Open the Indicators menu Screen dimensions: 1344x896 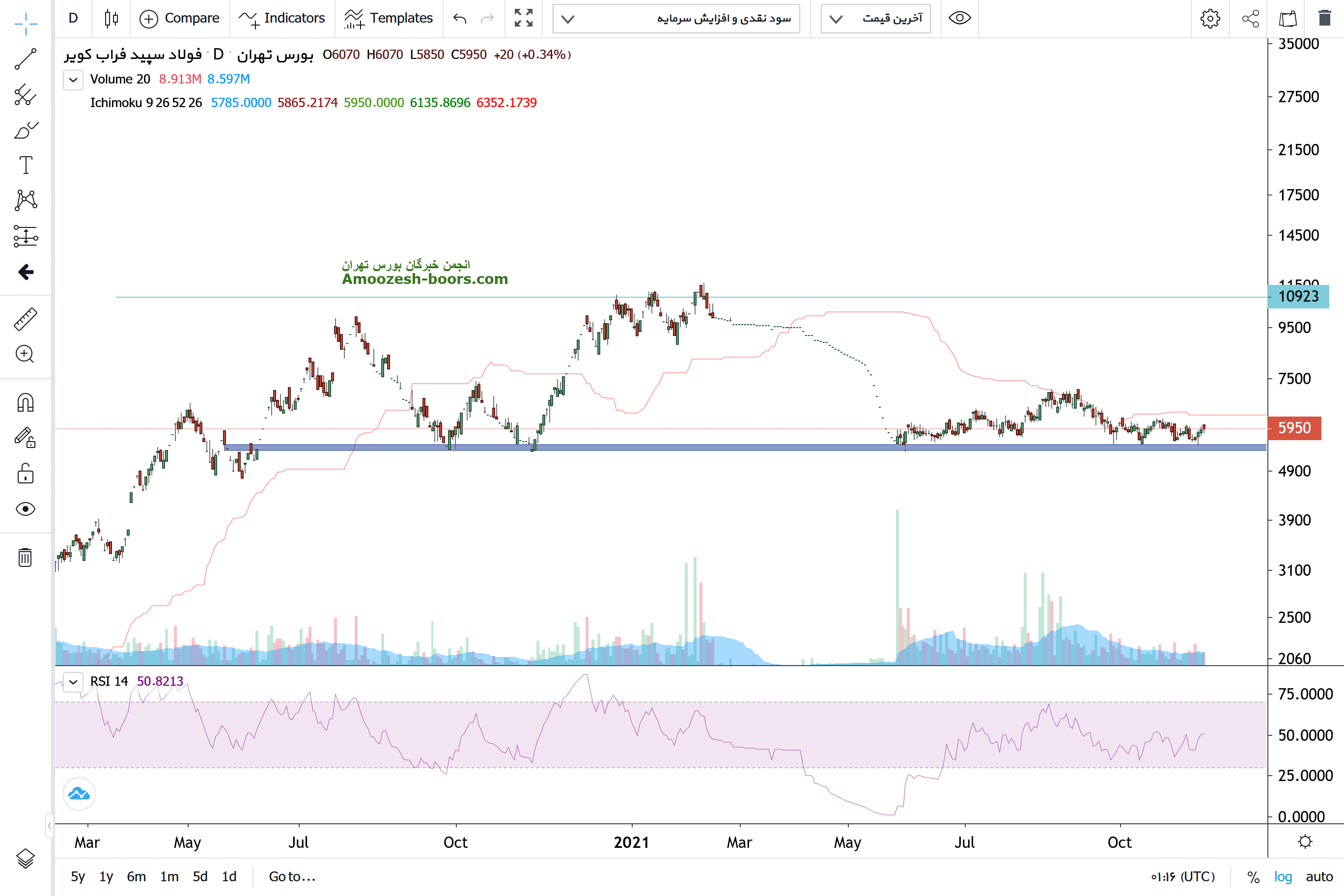click(x=281, y=18)
